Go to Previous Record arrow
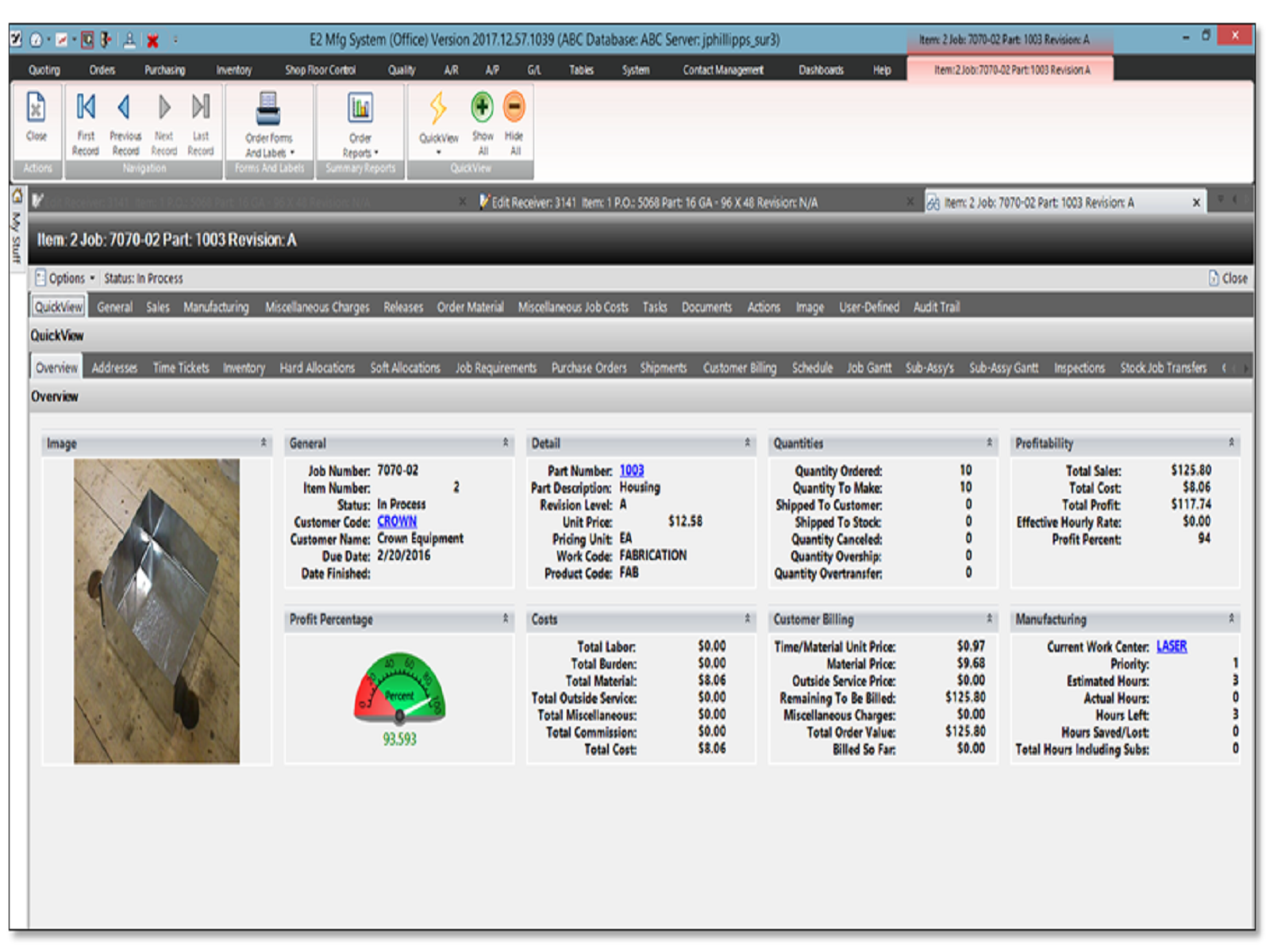 click(x=125, y=107)
